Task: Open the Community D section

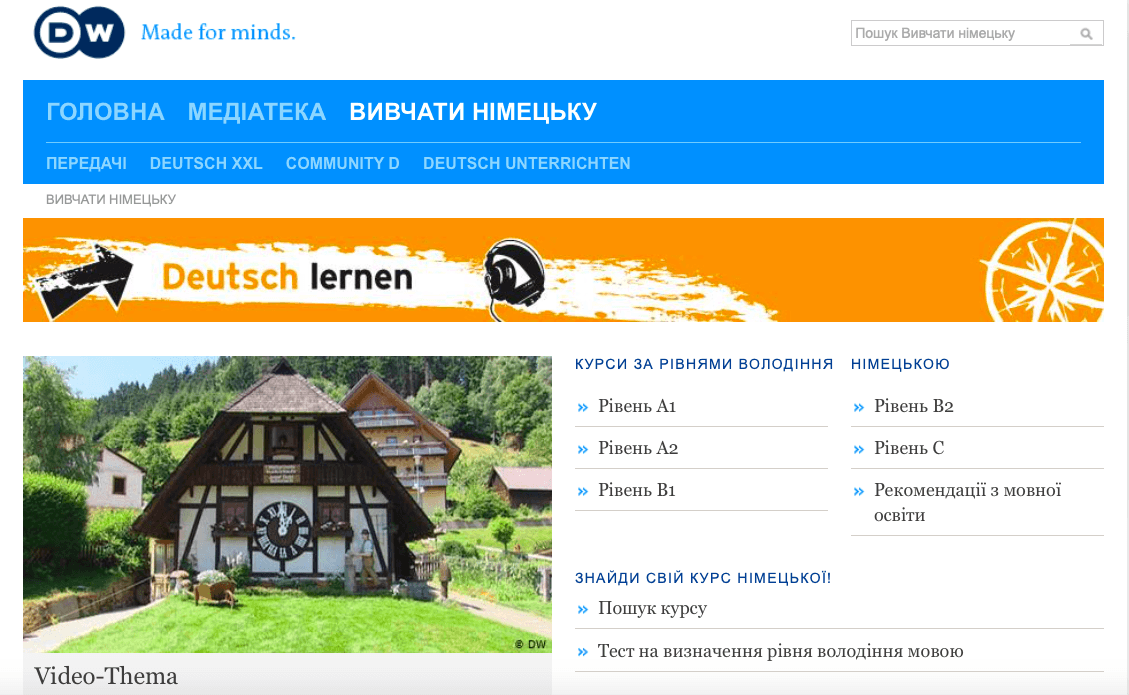Action: point(342,163)
